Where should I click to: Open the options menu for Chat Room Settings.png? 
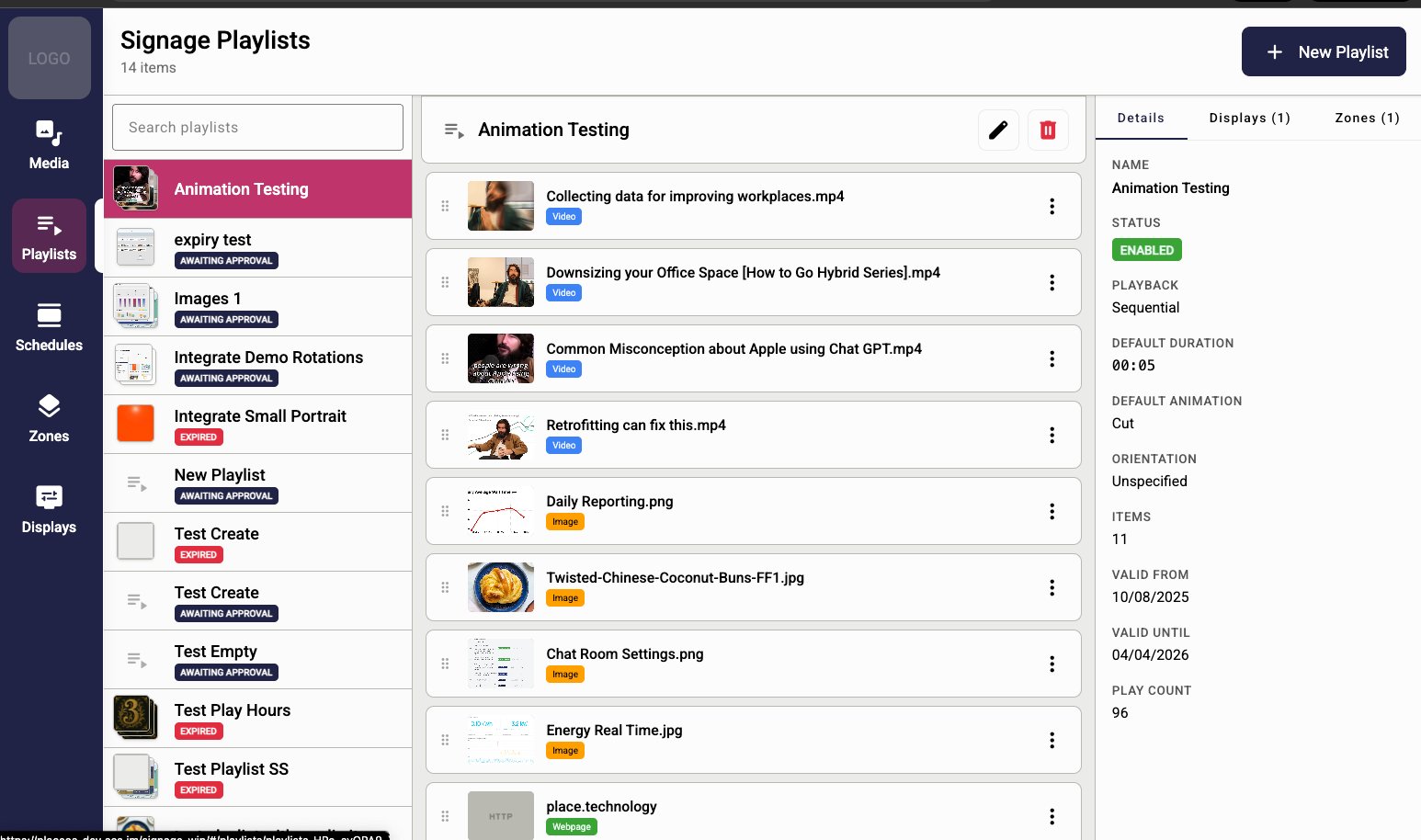[1052, 664]
